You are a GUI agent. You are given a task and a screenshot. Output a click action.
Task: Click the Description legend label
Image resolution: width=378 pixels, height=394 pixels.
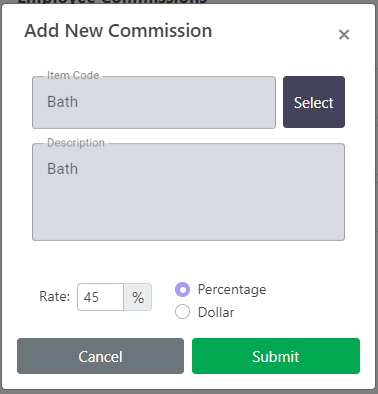pyautogui.click(x=76, y=143)
